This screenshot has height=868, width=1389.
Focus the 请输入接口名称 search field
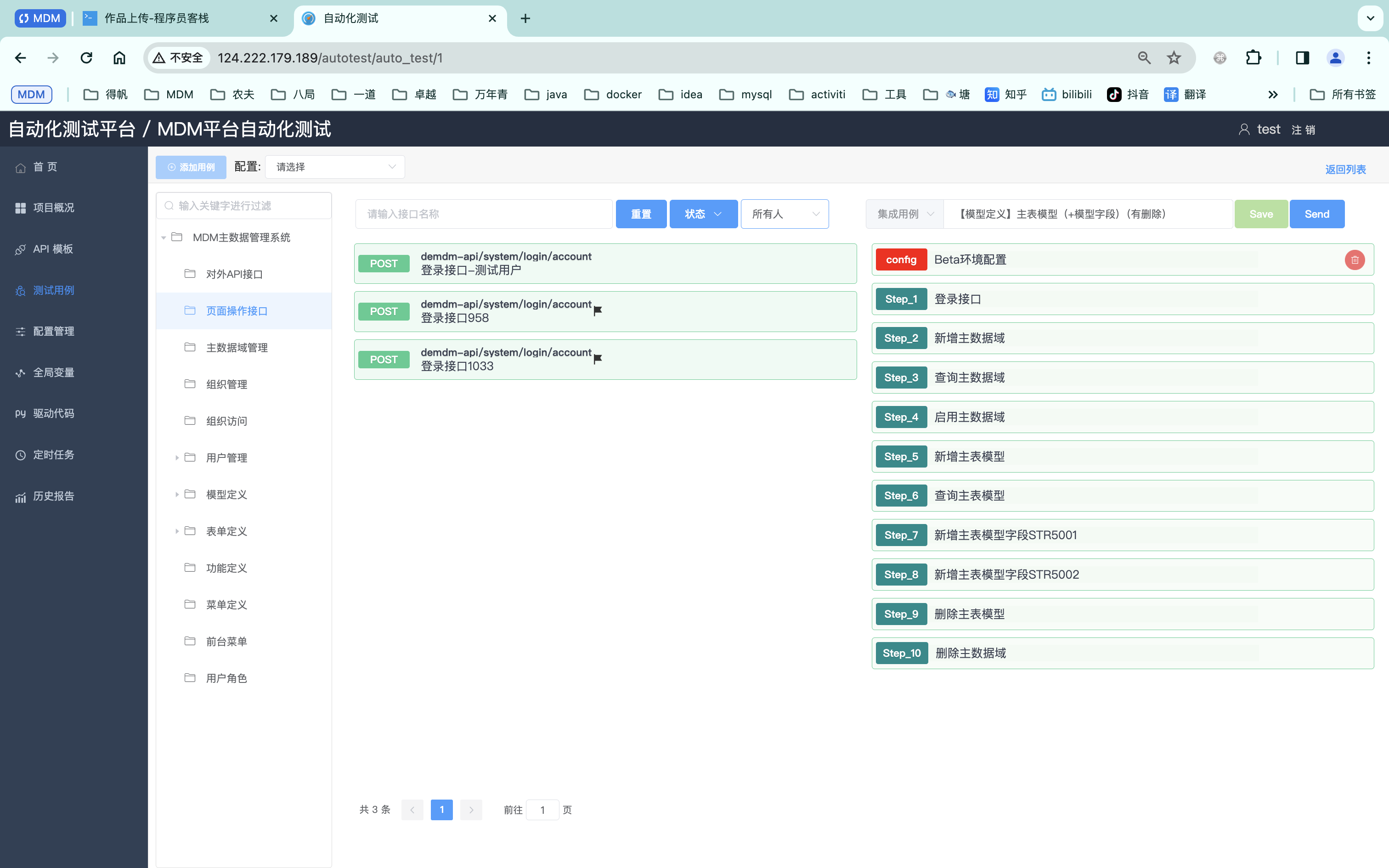(484, 214)
